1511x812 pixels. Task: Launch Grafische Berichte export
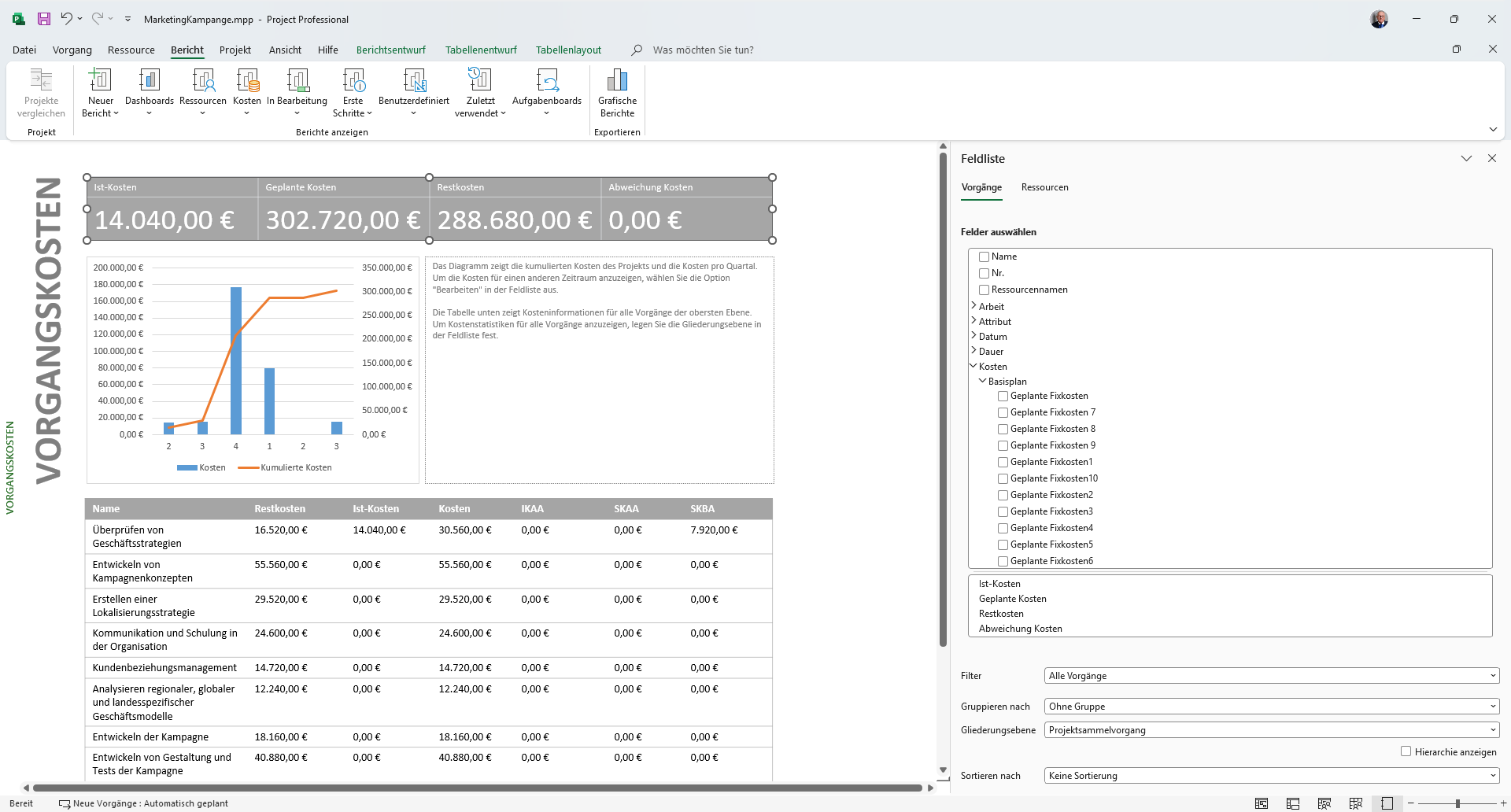[618, 93]
